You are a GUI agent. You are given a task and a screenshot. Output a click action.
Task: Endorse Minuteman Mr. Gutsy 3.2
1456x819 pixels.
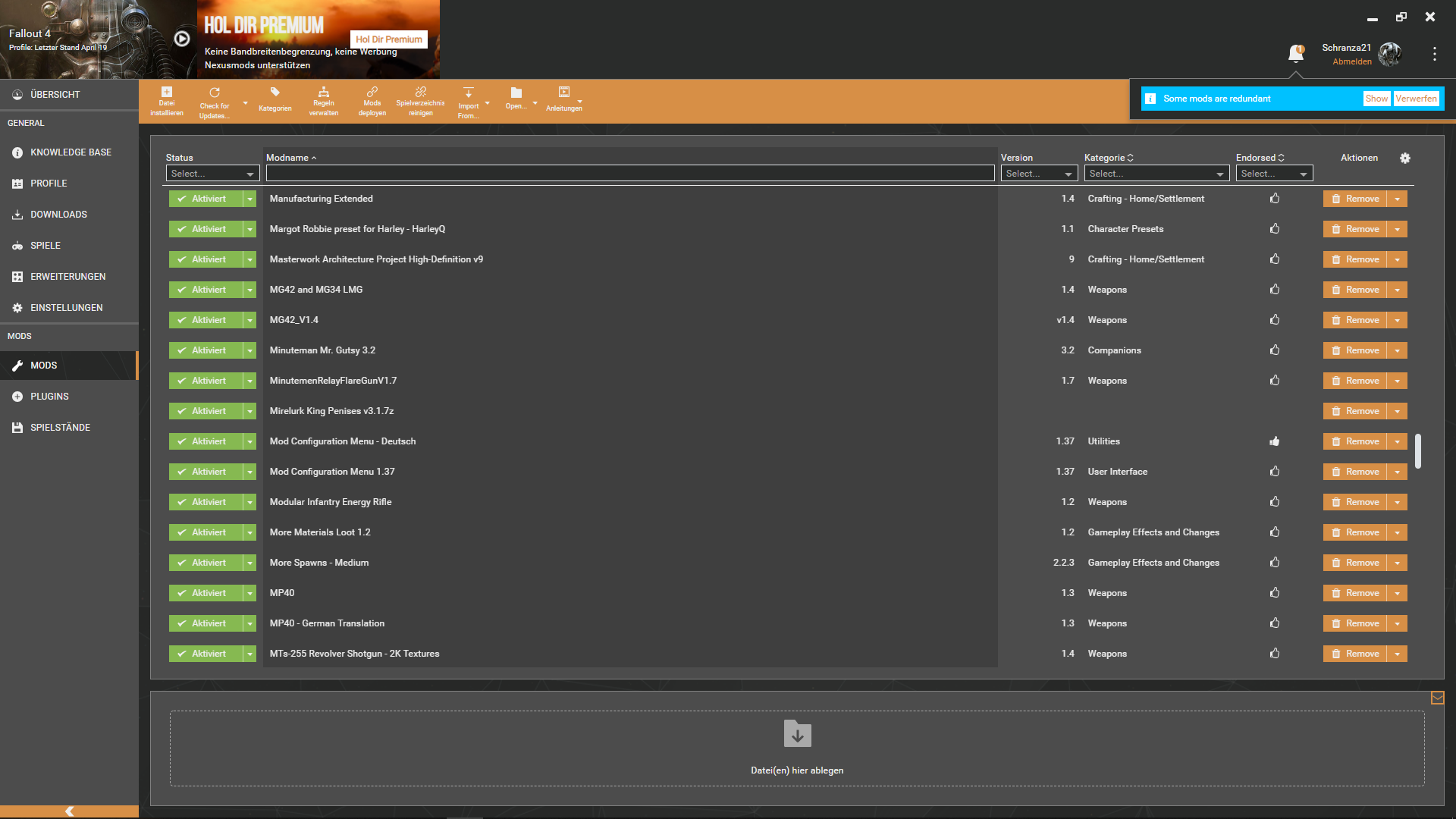1275,350
